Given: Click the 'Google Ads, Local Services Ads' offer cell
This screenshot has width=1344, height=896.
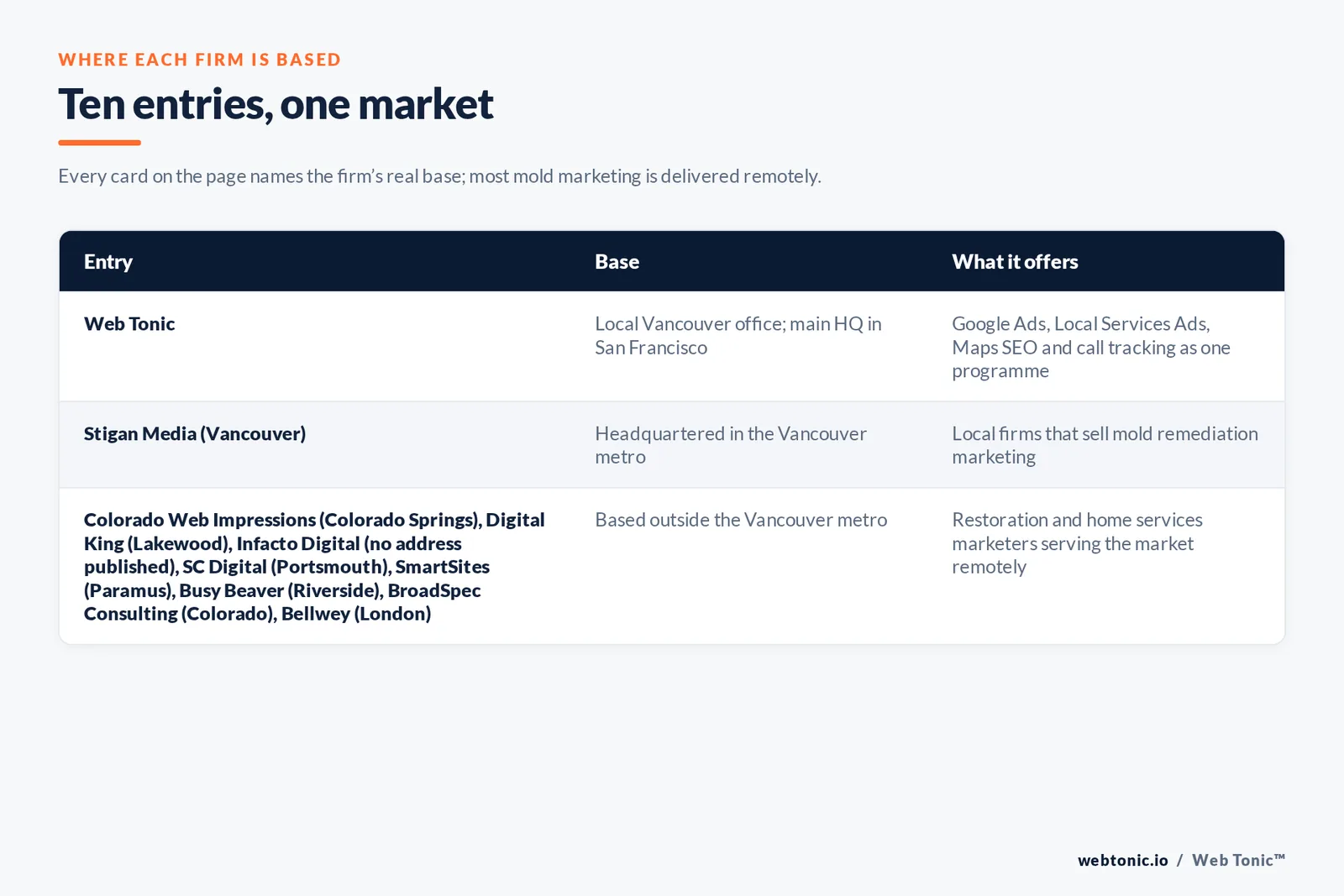Looking at the screenshot, I should [x=1091, y=348].
